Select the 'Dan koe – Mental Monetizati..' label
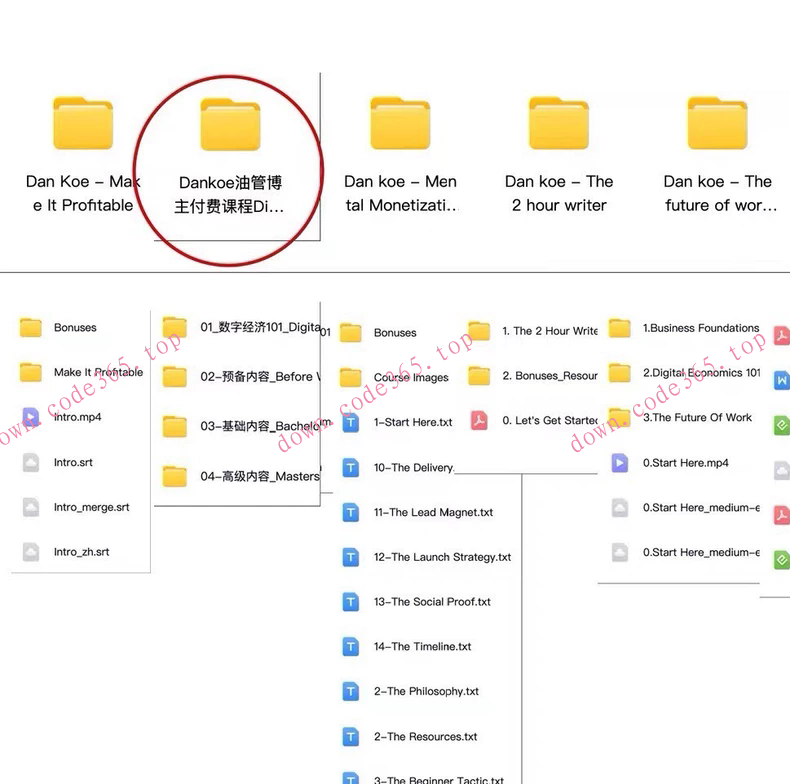790x784 pixels. 401,193
